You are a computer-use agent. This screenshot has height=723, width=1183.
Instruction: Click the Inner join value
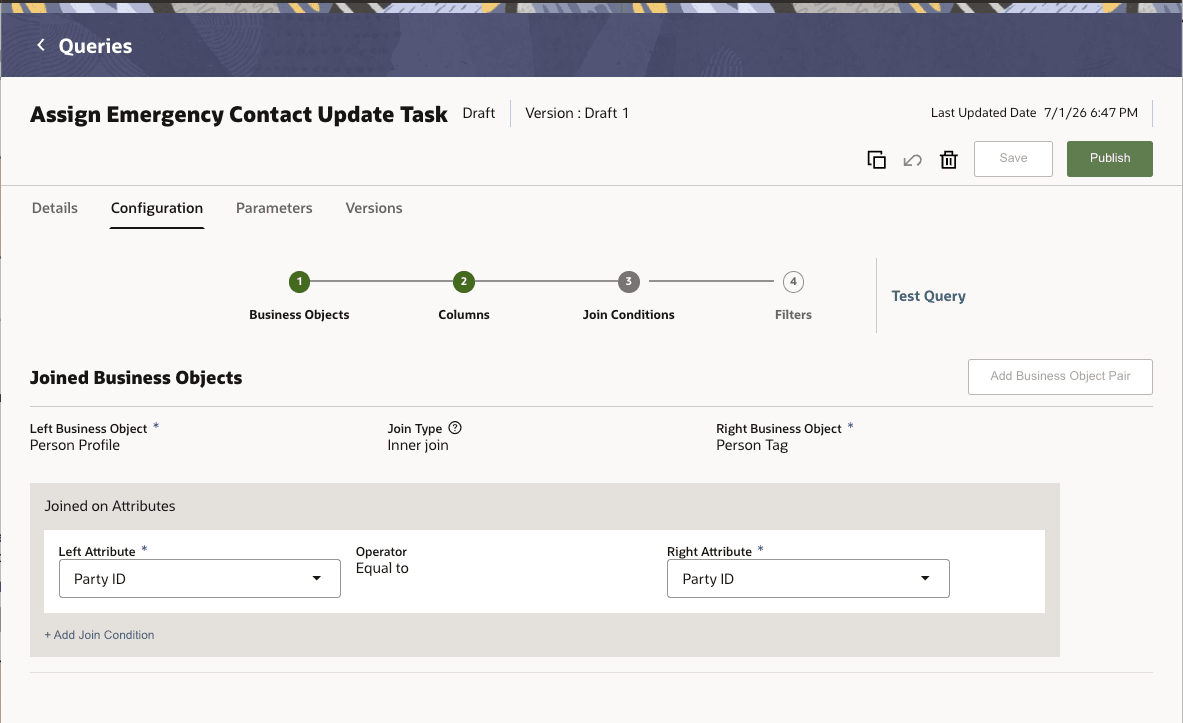(x=417, y=445)
